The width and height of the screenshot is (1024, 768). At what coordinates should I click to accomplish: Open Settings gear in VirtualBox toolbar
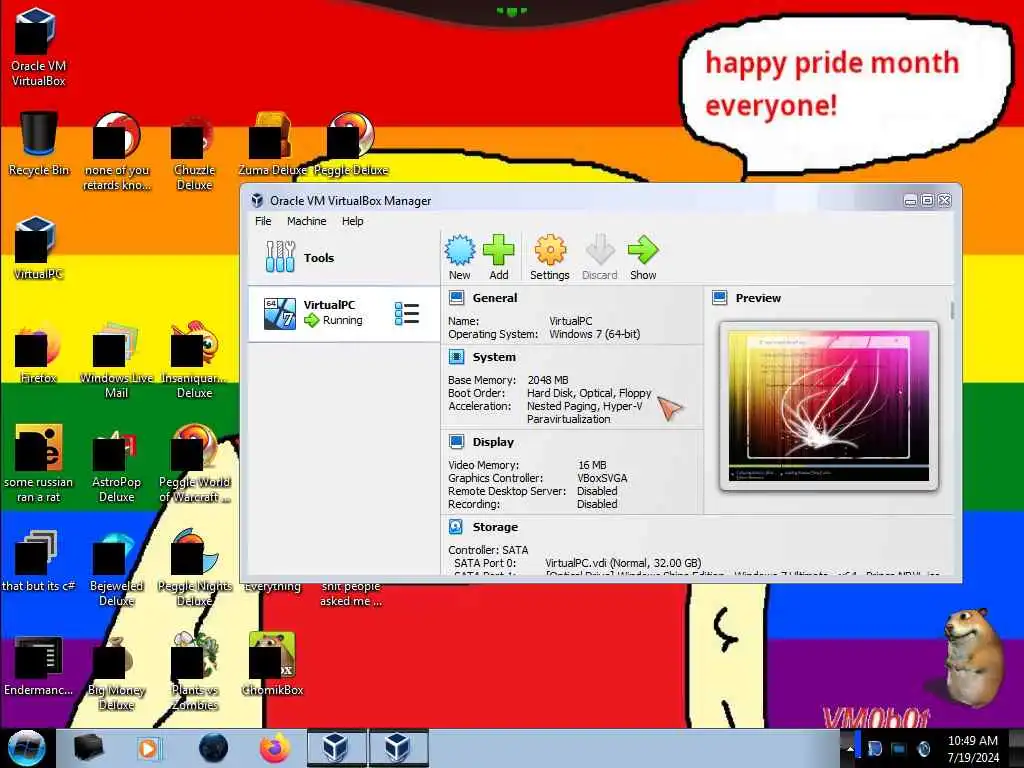(550, 250)
